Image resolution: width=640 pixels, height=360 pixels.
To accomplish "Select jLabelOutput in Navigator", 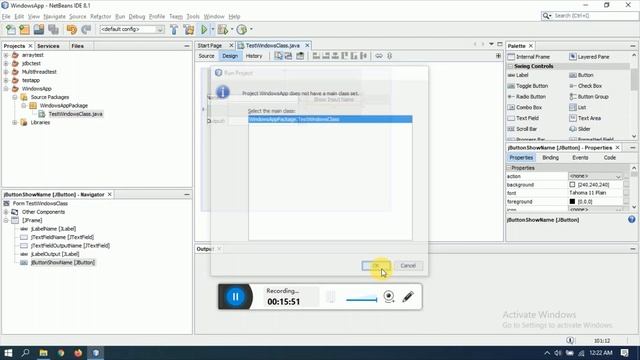I will click(x=55, y=254).
